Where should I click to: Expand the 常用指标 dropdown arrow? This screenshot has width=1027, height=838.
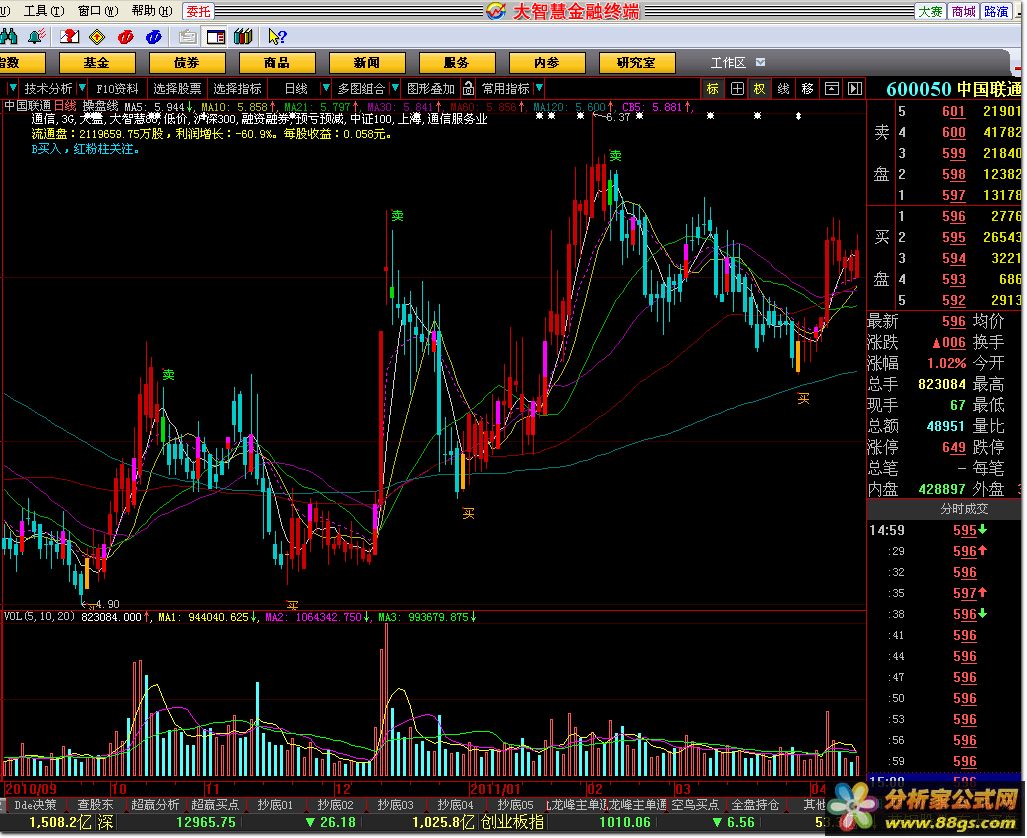click(x=538, y=88)
